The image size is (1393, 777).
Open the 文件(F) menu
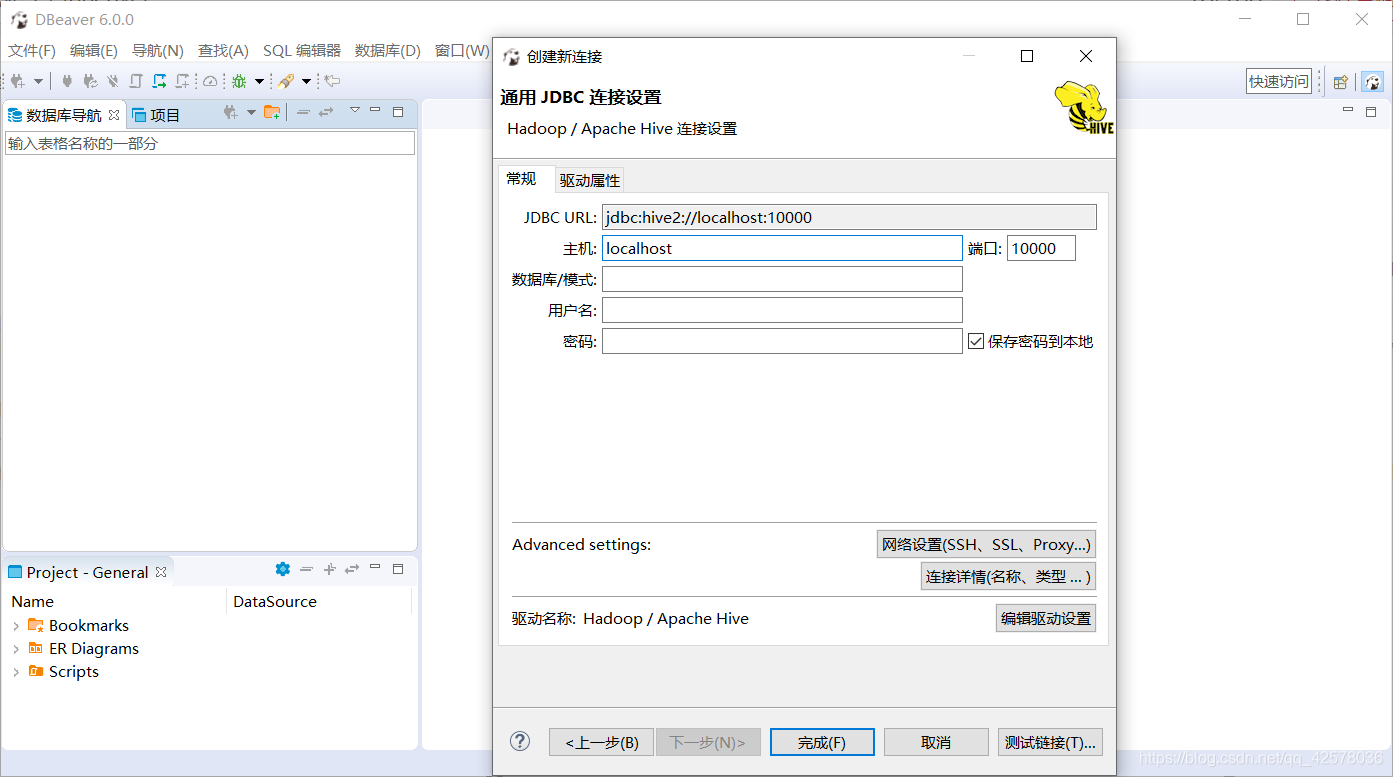click(32, 50)
